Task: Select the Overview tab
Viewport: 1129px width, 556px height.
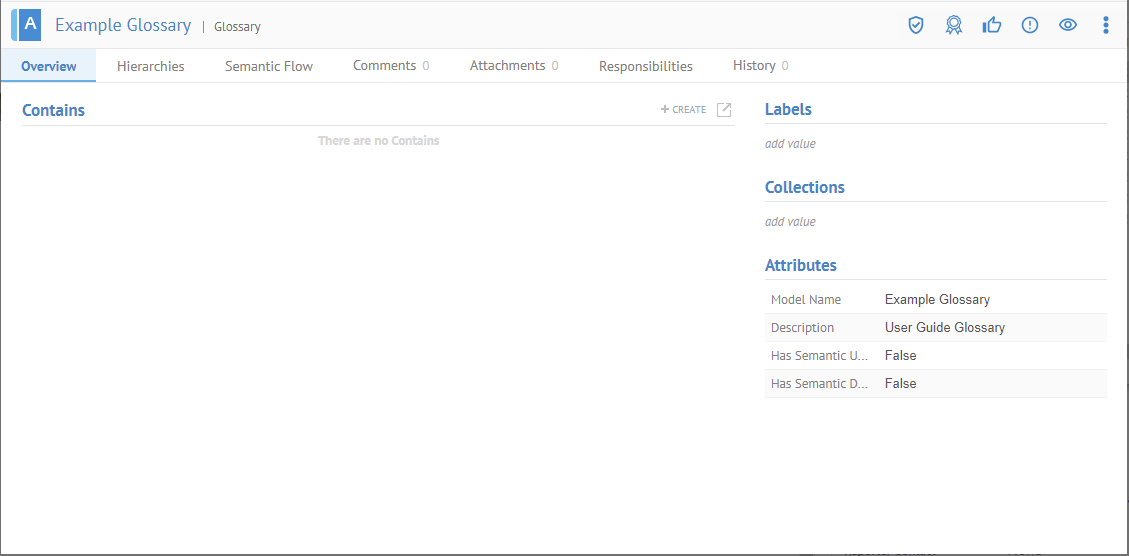Action: tap(48, 66)
